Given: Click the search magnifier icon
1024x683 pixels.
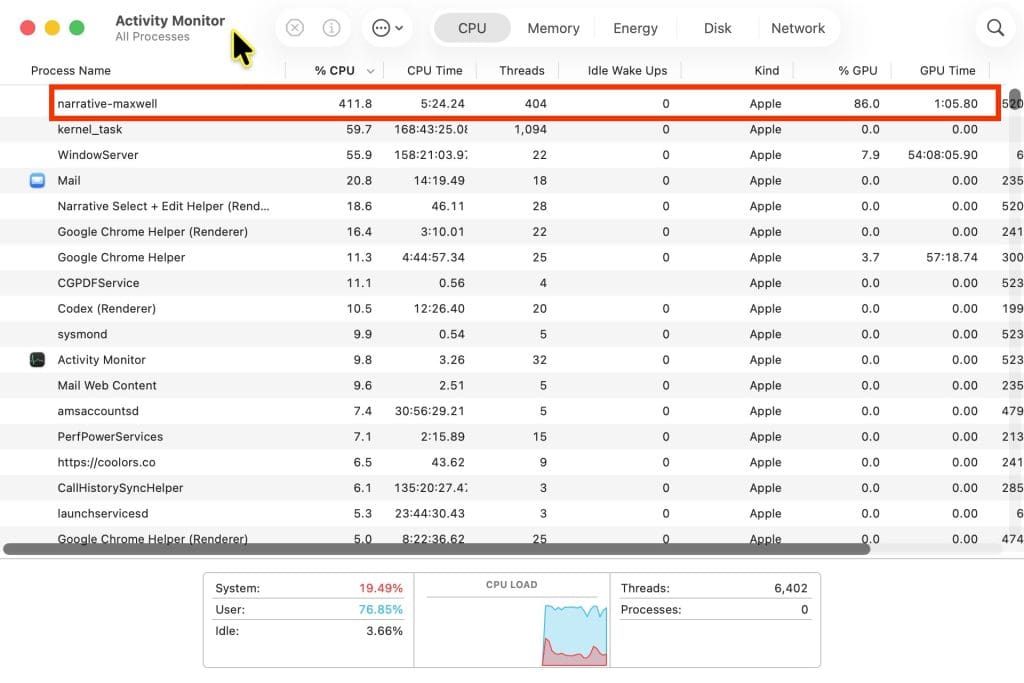Looking at the screenshot, I should coord(995,27).
